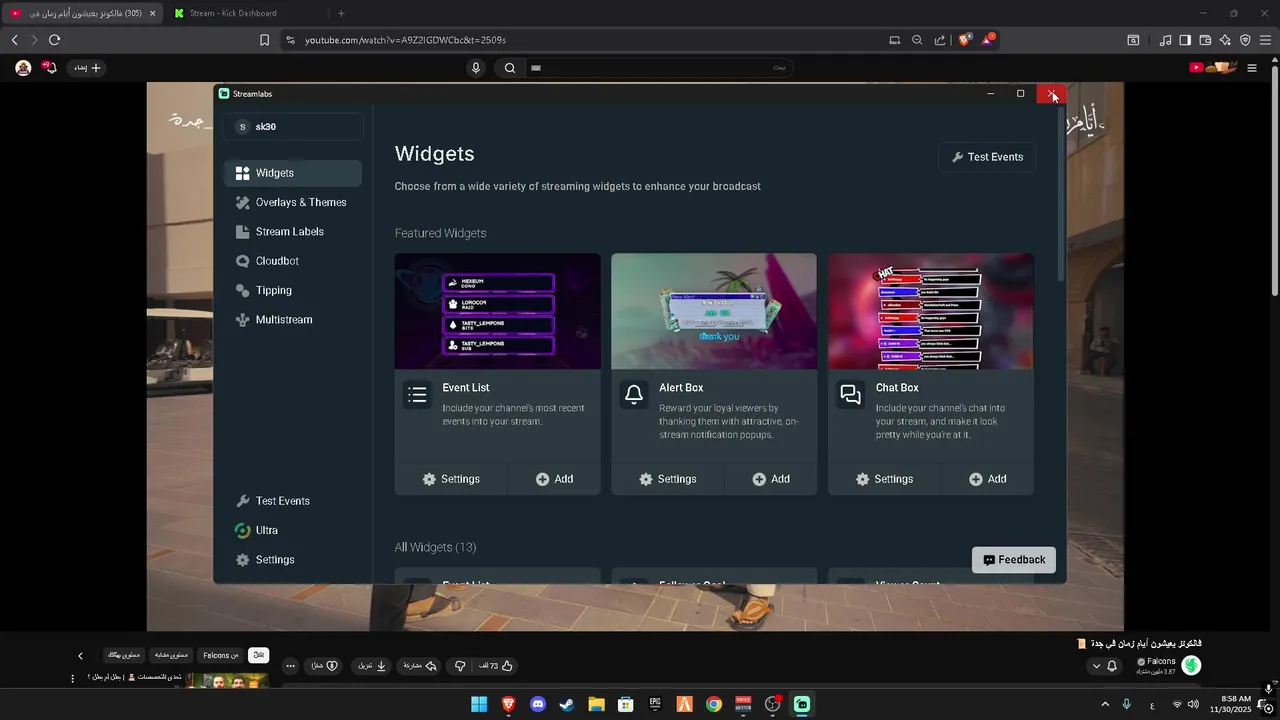
Task: Show hidden system tray icons
Action: click(x=1105, y=704)
